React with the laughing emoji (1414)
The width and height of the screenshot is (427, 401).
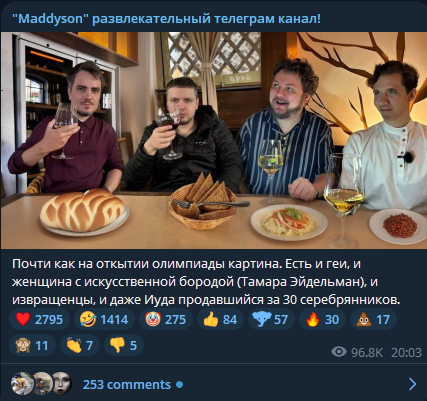[x=104, y=319]
